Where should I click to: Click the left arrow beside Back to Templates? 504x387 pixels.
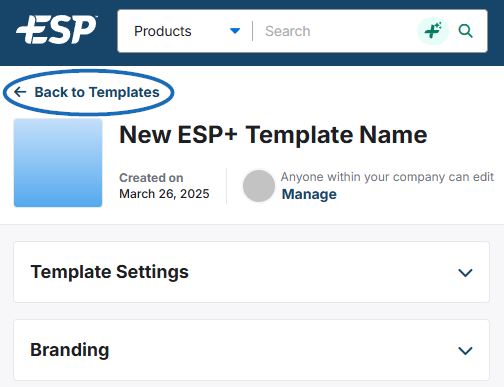[20, 92]
